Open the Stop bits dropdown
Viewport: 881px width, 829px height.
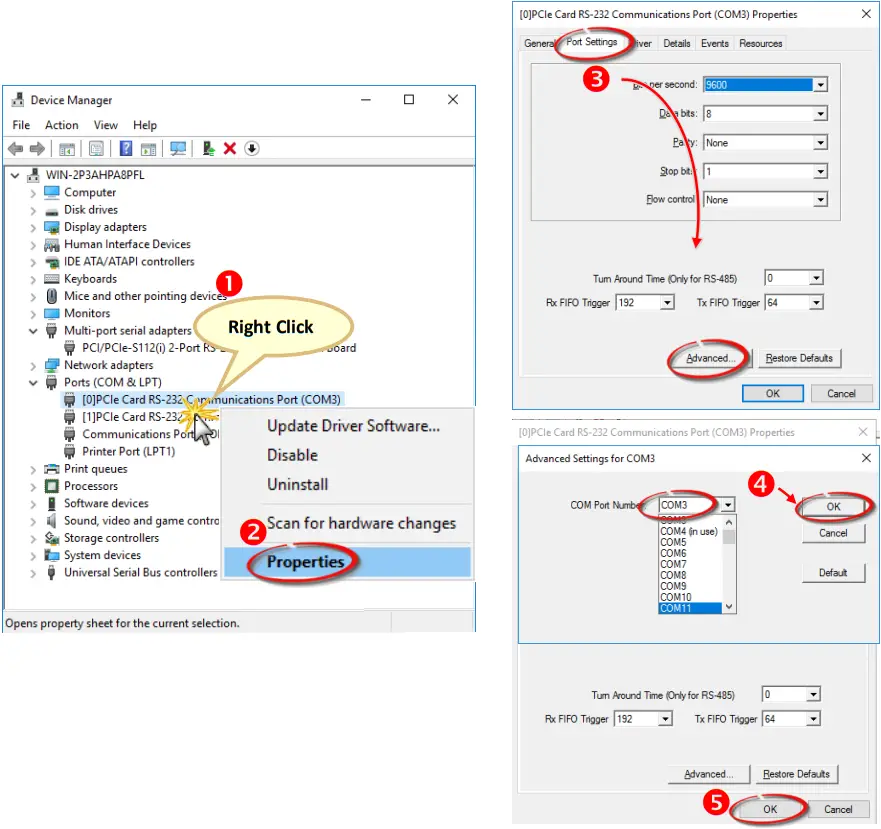point(820,171)
